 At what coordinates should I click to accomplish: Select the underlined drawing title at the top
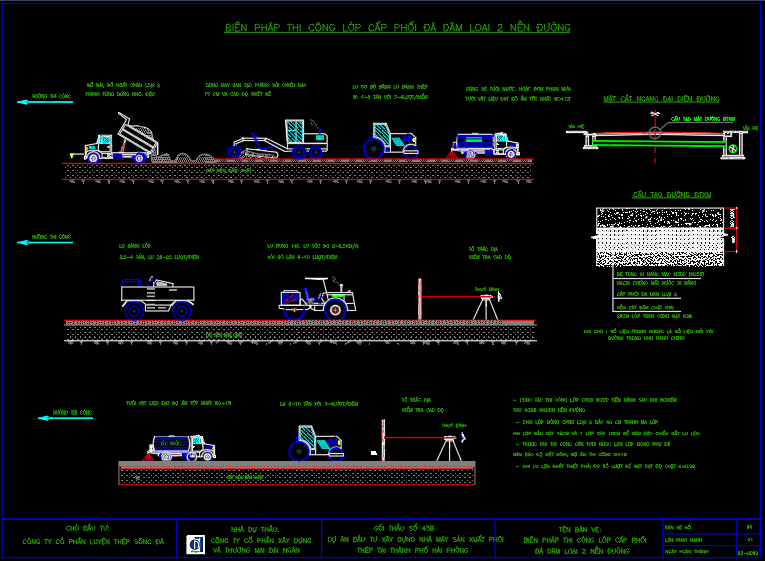pos(397,28)
